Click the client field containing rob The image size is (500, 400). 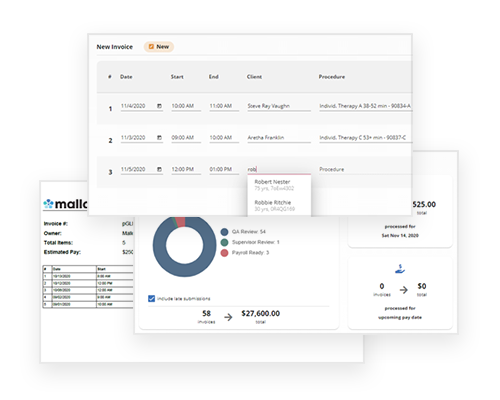279,170
